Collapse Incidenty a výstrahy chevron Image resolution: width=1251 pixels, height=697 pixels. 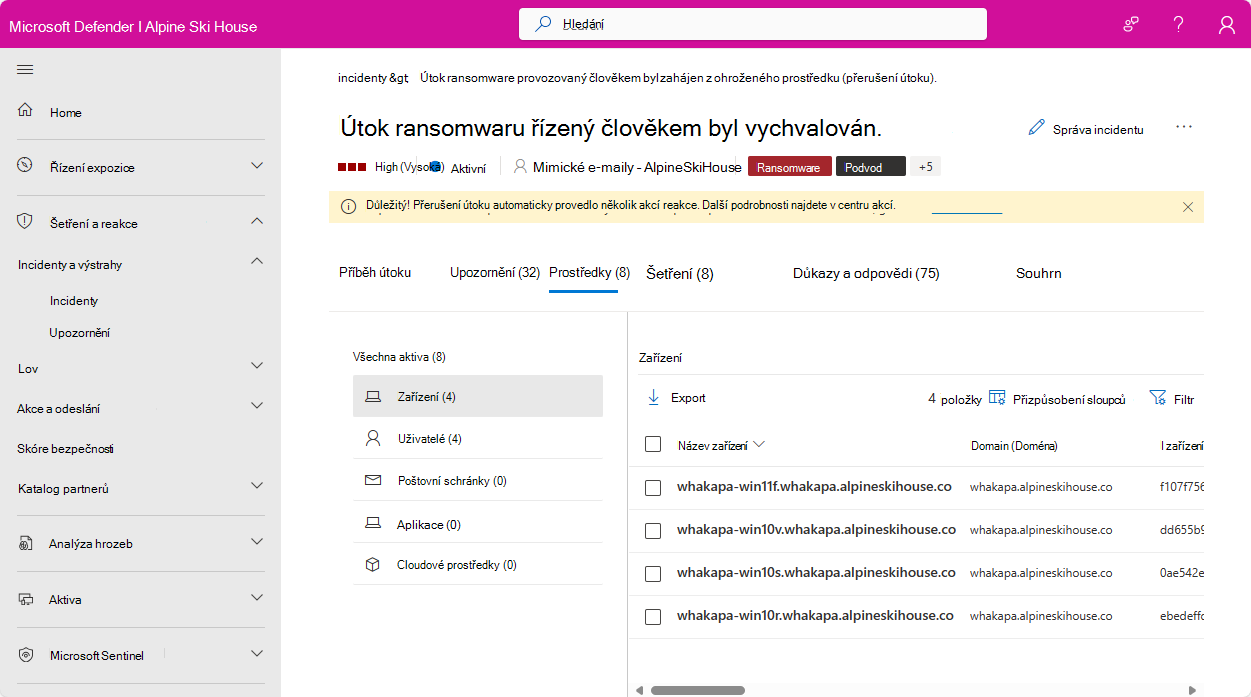pos(257,262)
